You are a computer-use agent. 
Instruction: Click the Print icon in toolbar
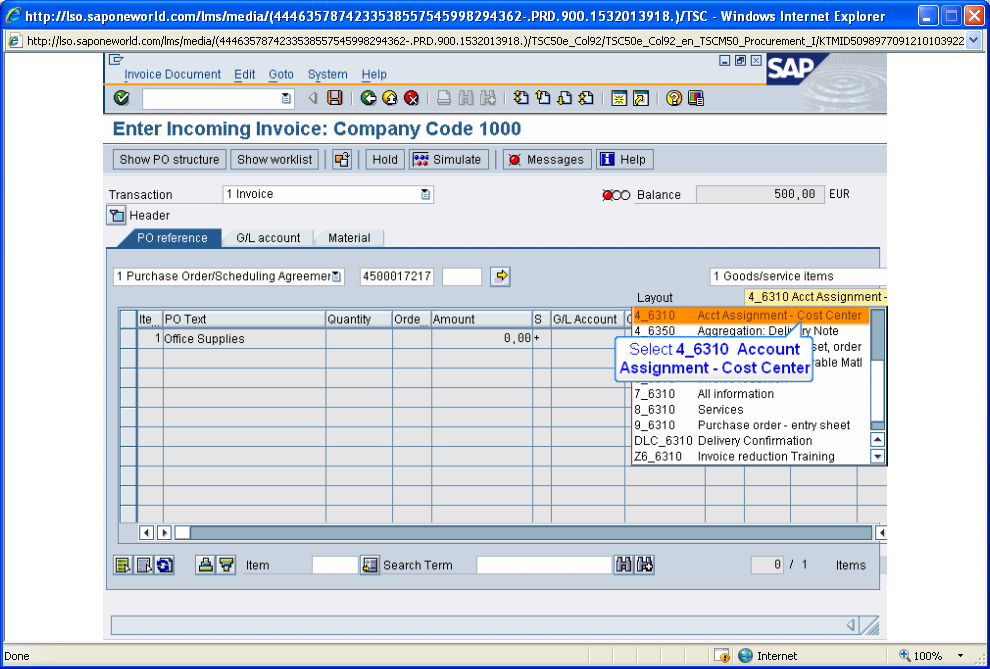444,98
